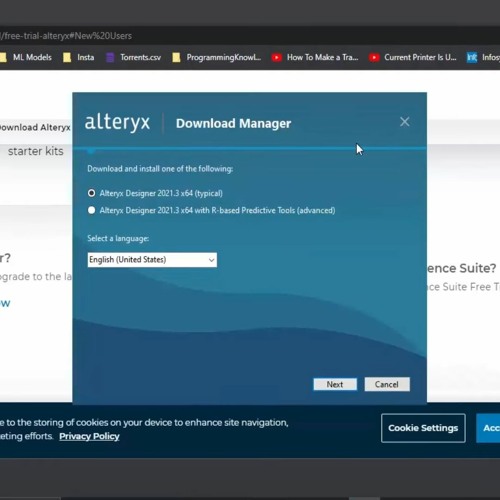Open the language selection dropdown
Screen dimensions: 500x500
152,260
